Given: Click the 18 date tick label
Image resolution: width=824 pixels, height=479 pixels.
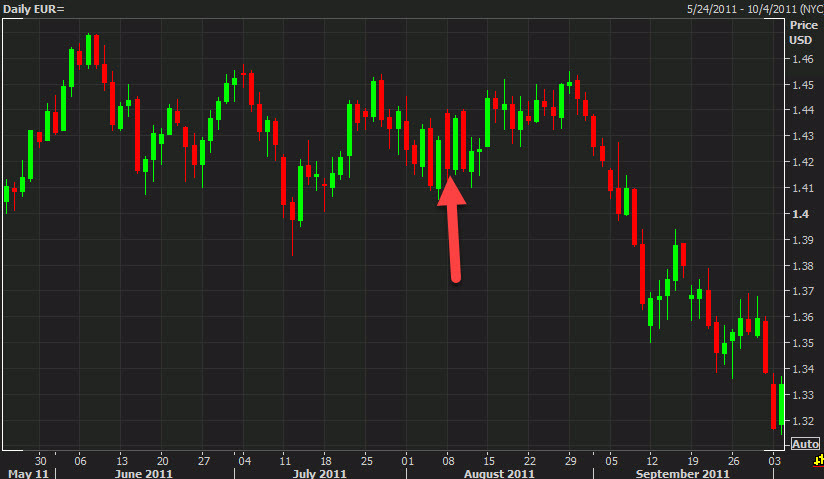Looking at the screenshot, I should pyautogui.click(x=326, y=461).
